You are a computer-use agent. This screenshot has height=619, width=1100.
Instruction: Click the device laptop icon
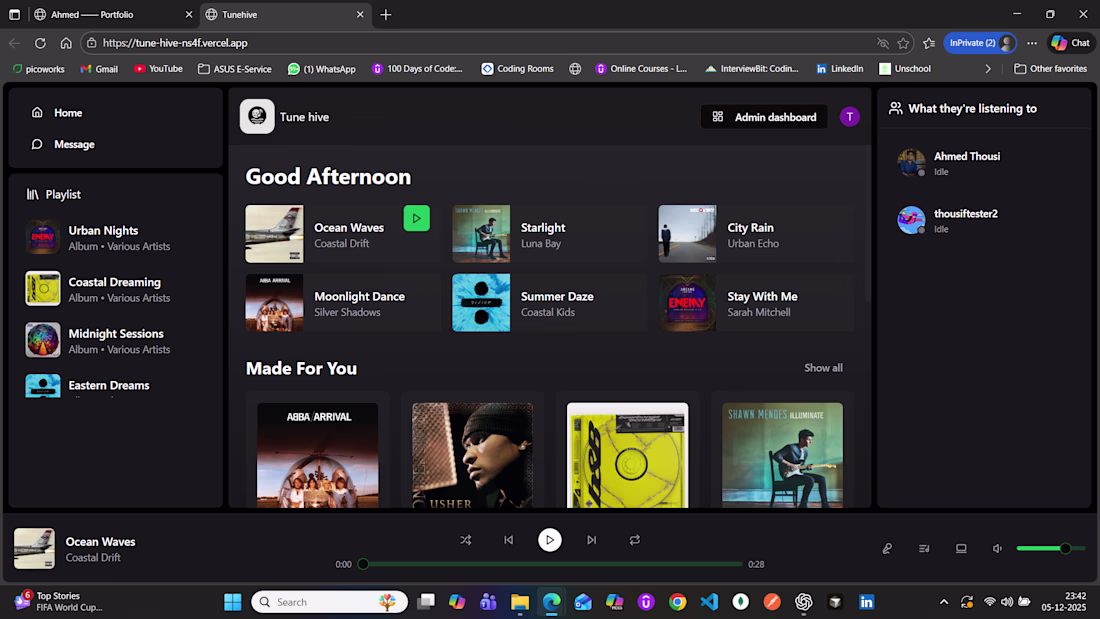[x=961, y=549]
